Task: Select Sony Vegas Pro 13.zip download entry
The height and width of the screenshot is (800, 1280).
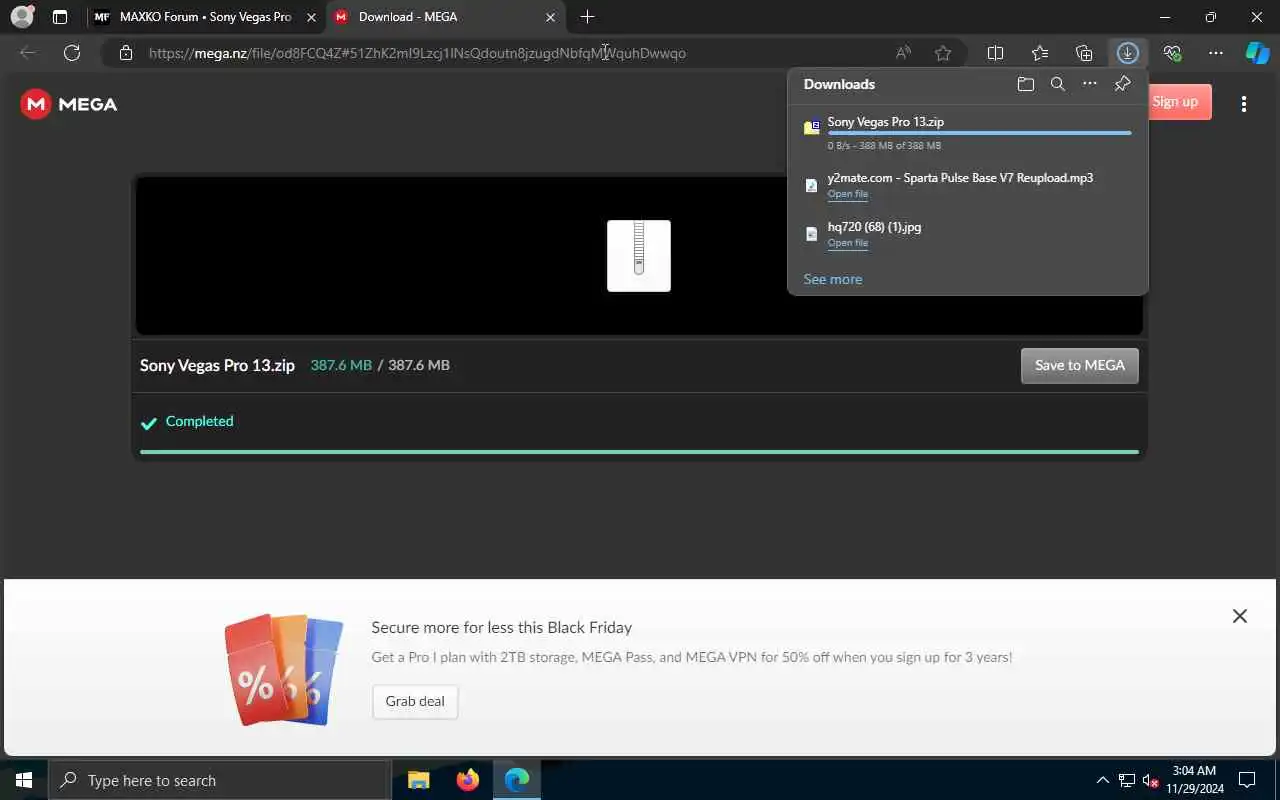Action: (x=967, y=134)
